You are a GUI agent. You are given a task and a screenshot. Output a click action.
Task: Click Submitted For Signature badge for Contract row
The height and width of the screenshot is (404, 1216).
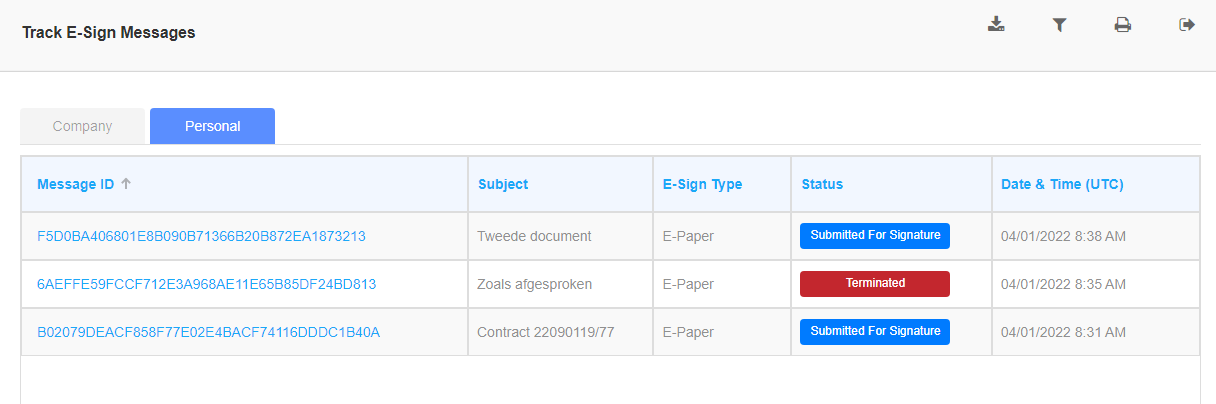click(x=875, y=332)
